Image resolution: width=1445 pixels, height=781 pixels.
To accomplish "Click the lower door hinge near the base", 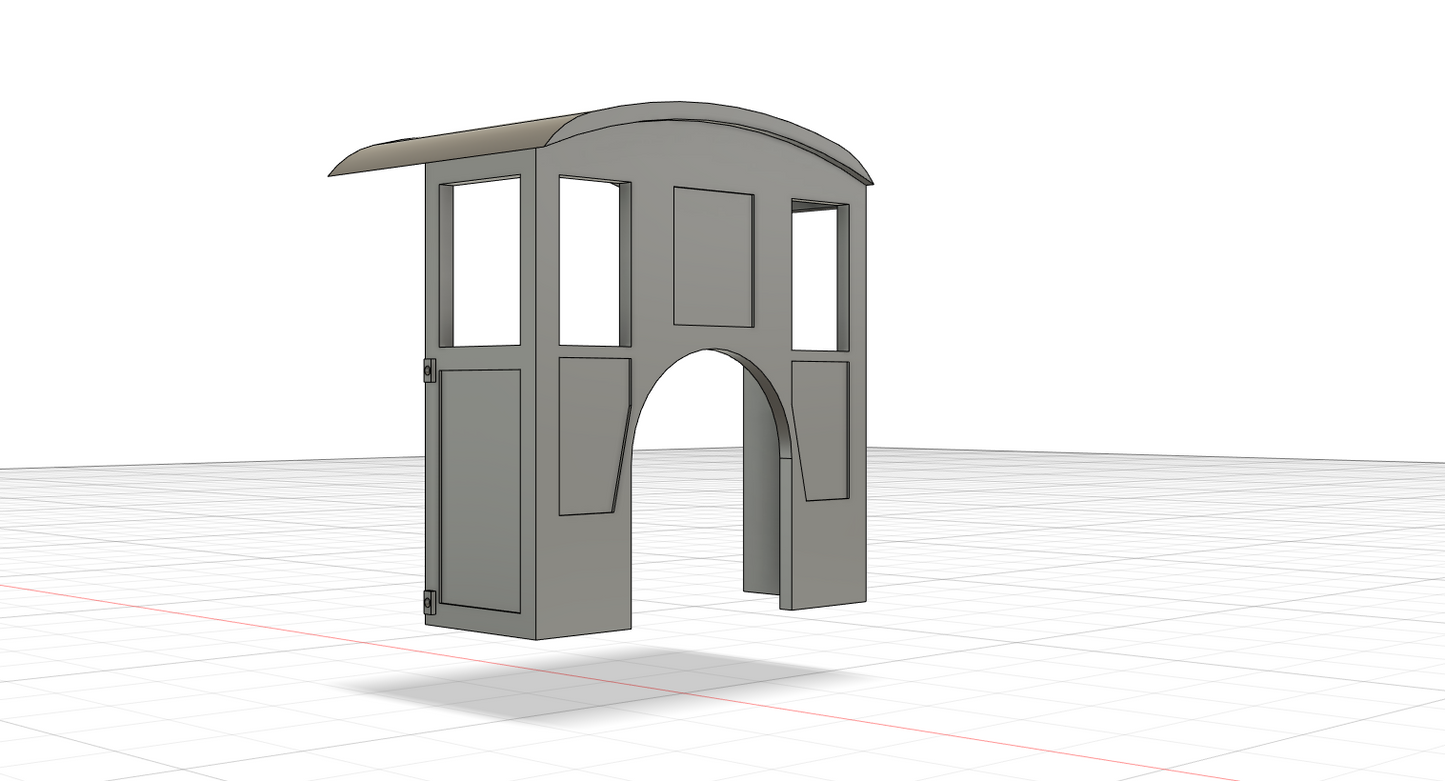I will (x=429, y=602).
